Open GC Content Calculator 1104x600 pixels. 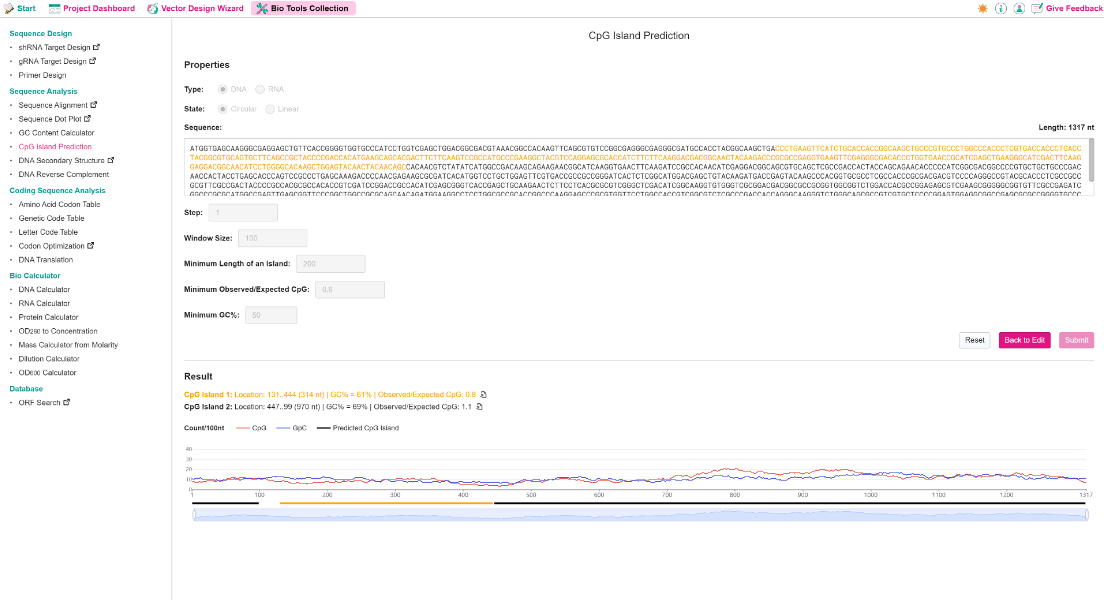56,132
